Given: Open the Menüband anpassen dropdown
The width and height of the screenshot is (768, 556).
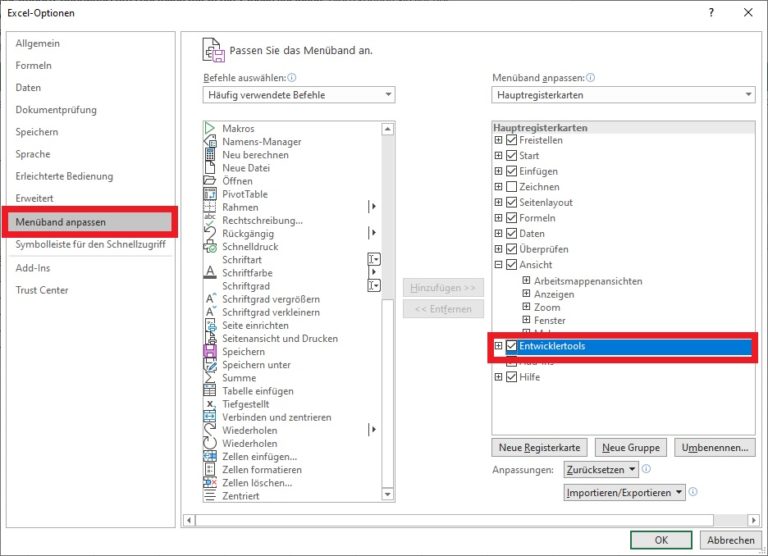Looking at the screenshot, I should coord(623,95).
